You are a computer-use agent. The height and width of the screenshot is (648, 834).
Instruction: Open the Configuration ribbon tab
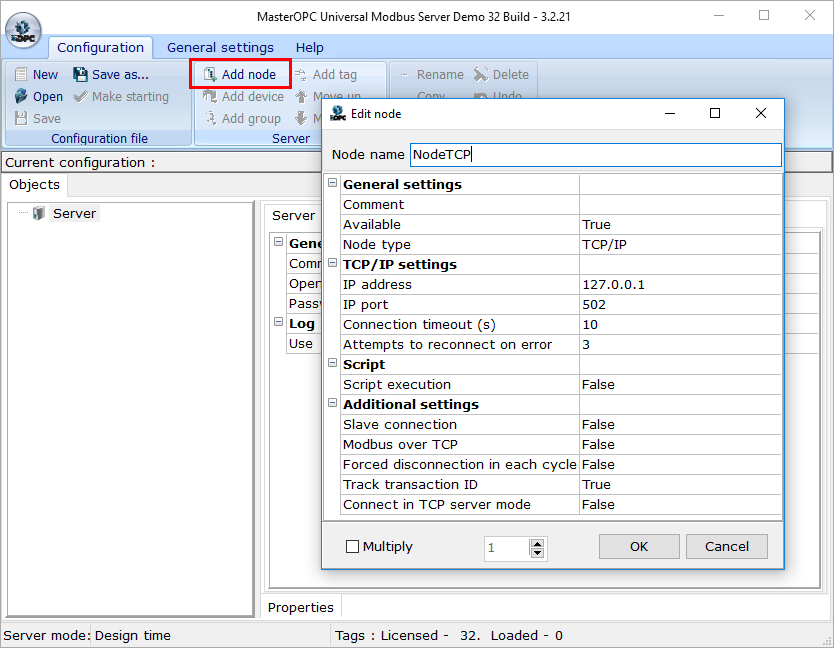pyautogui.click(x=101, y=47)
